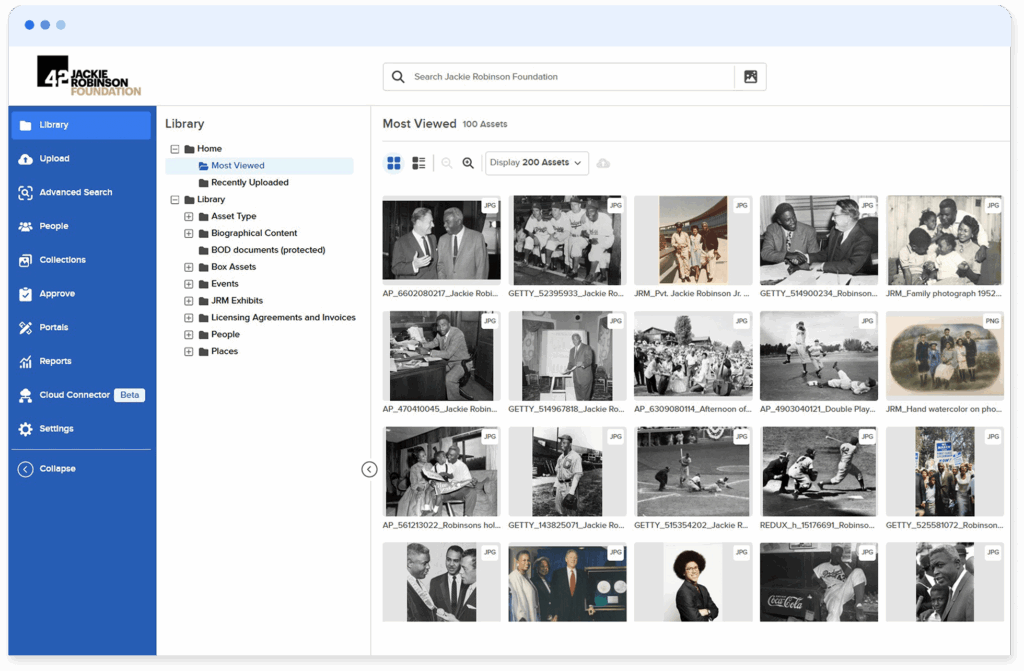Image resolution: width=1024 pixels, height=671 pixels.
Task: Open thumbnail AP_6309080114_Afternoon of...
Action: [x=693, y=356]
